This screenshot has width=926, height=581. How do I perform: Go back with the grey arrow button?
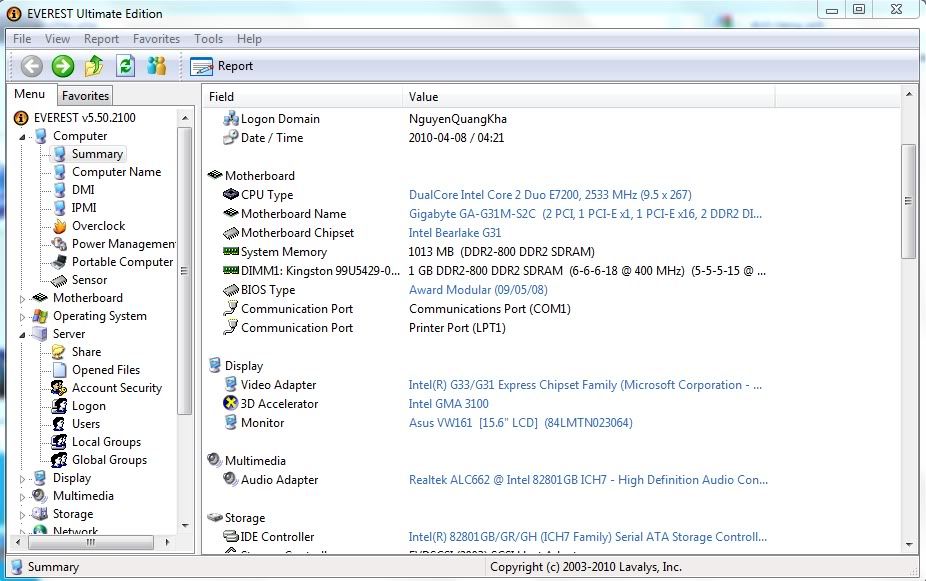(32, 66)
